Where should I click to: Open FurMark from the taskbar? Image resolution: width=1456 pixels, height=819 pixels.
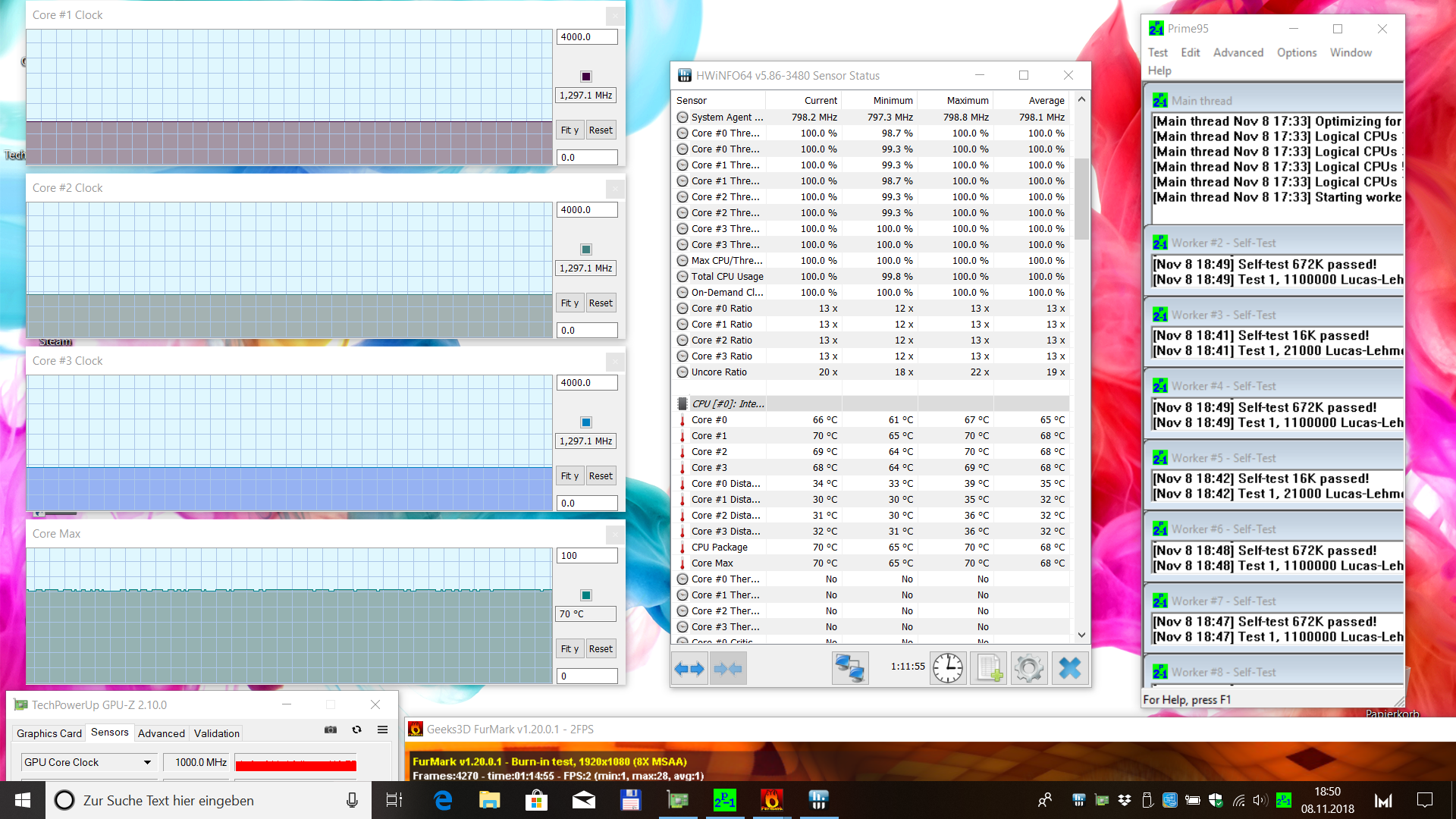click(771, 800)
